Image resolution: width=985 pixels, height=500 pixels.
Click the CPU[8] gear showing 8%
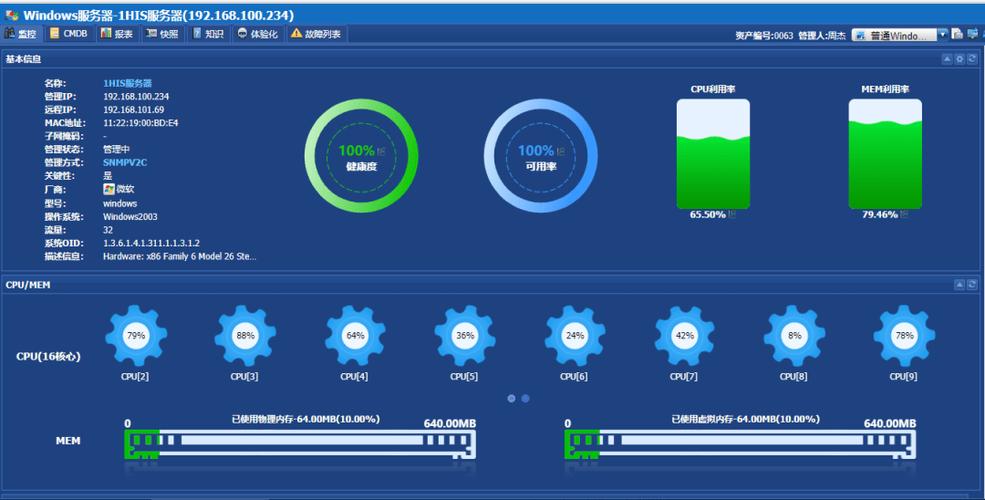(x=795, y=336)
